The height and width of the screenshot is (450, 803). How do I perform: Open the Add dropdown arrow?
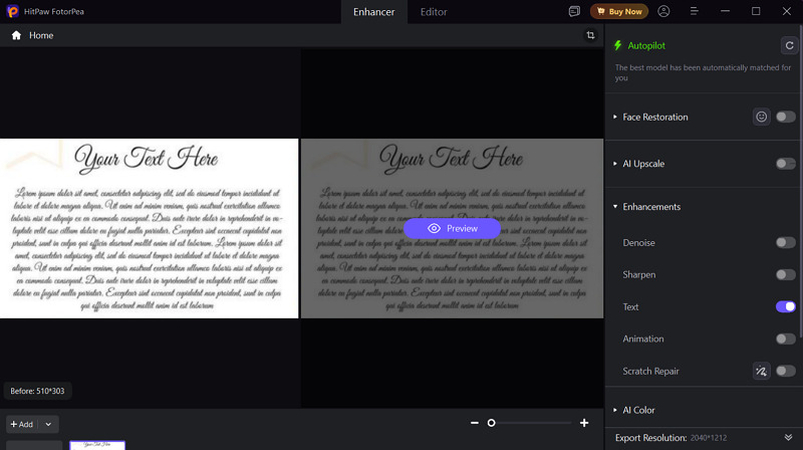48,424
